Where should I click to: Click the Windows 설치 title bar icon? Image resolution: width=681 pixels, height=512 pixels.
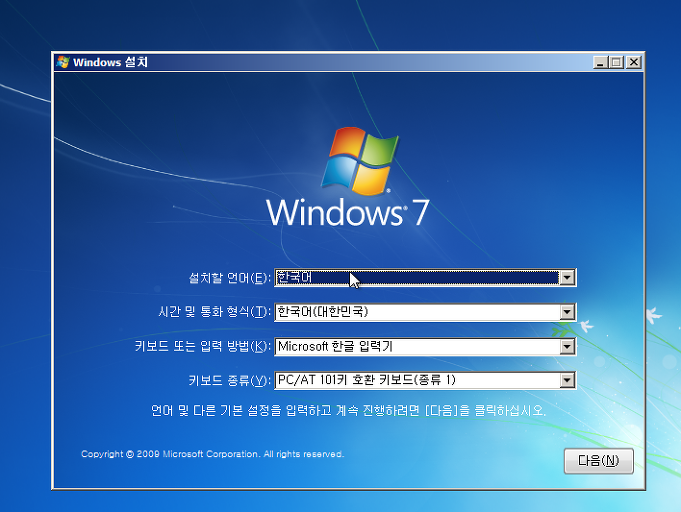pos(63,62)
